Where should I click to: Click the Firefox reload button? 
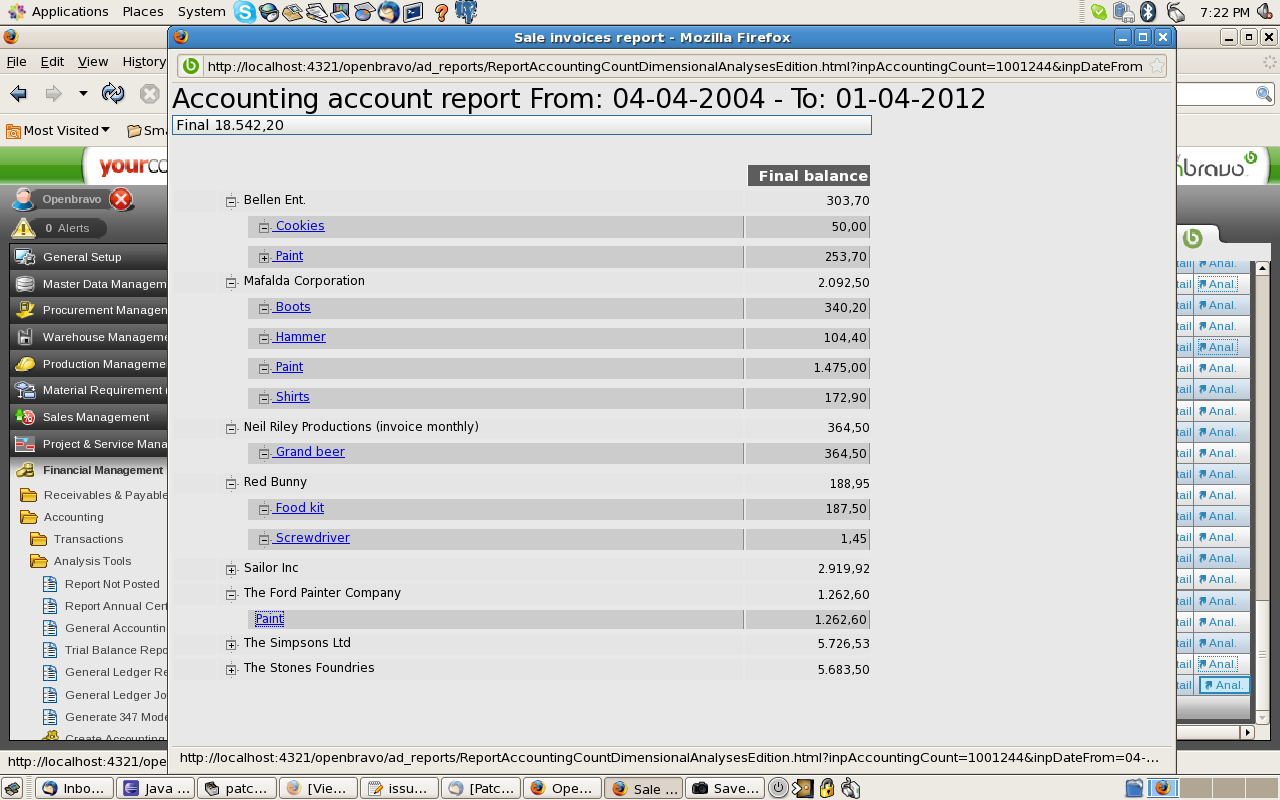coord(113,94)
